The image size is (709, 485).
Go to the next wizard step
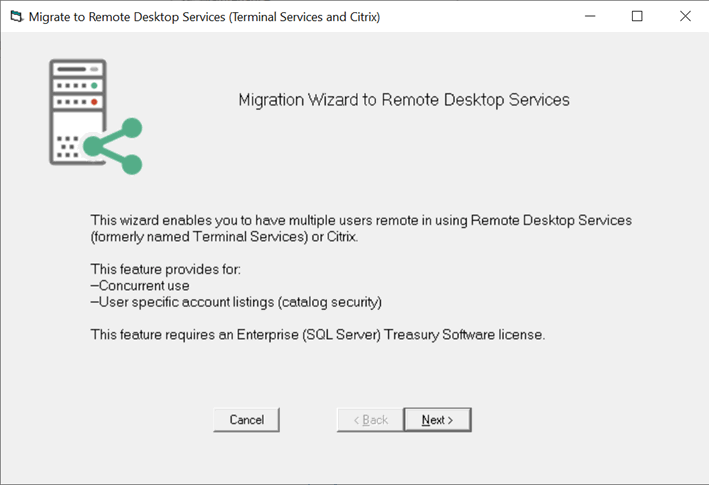tap(437, 420)
